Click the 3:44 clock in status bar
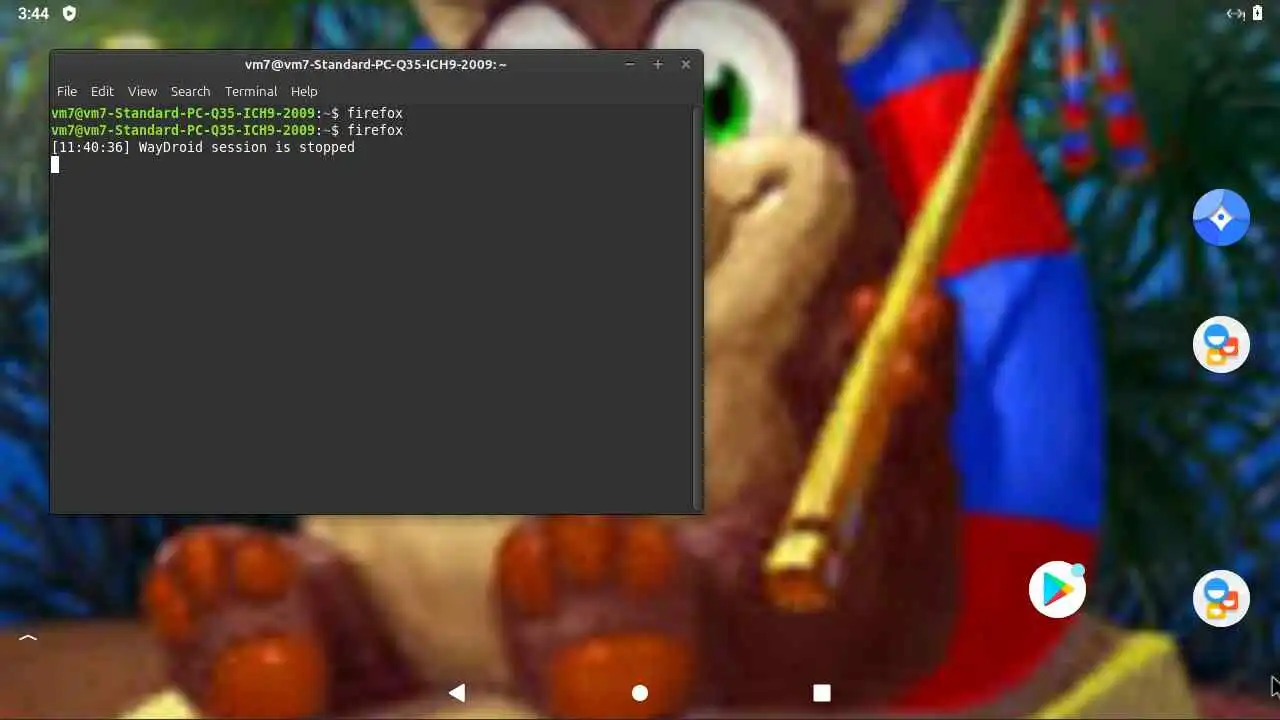1280x720 pixels. (33, 13)
